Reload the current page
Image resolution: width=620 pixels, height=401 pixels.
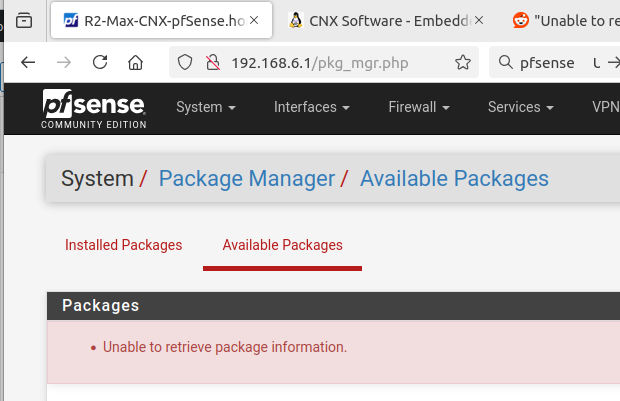(100, 62)
